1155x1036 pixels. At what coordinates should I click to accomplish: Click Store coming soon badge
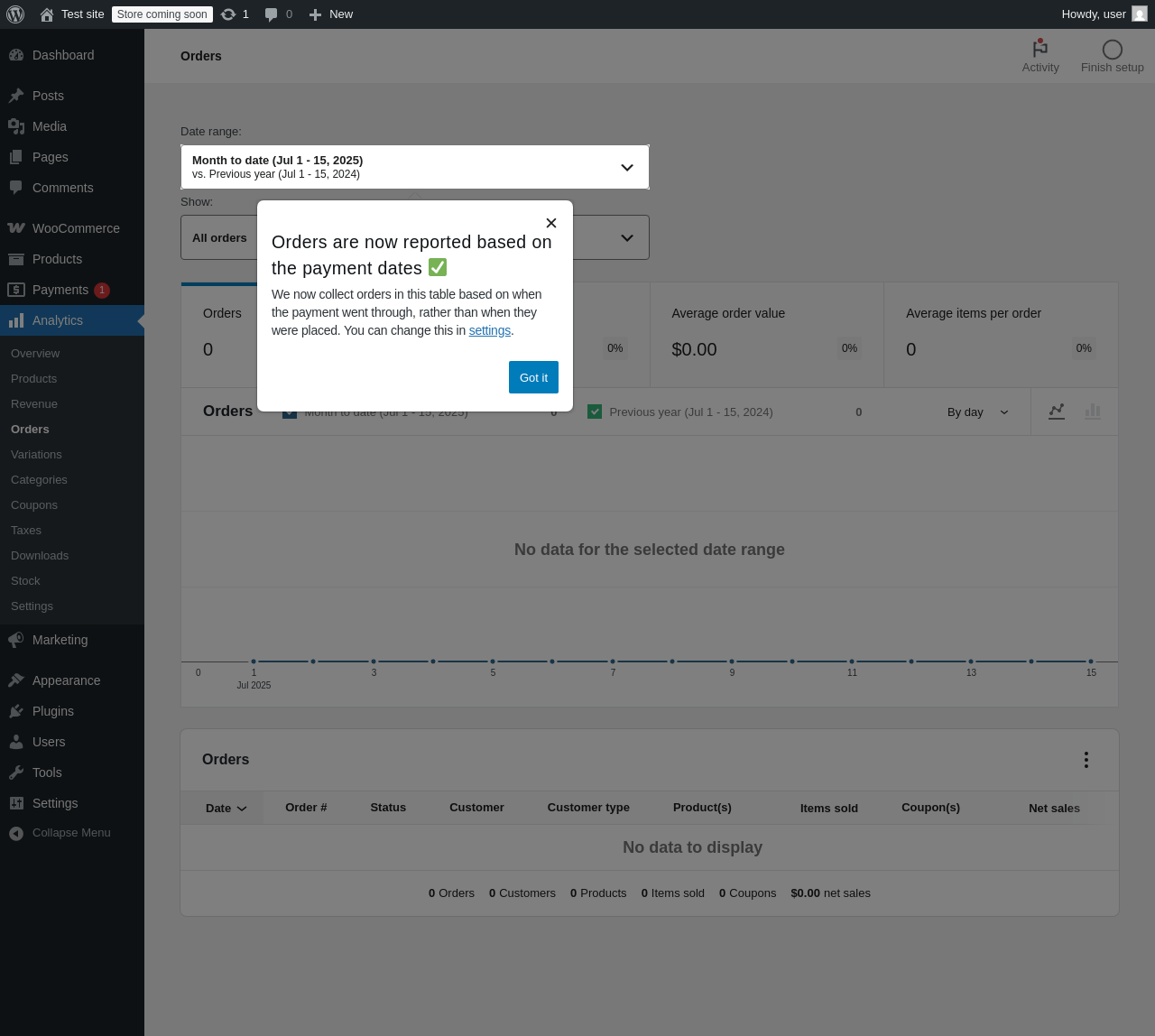coord(162,14)
